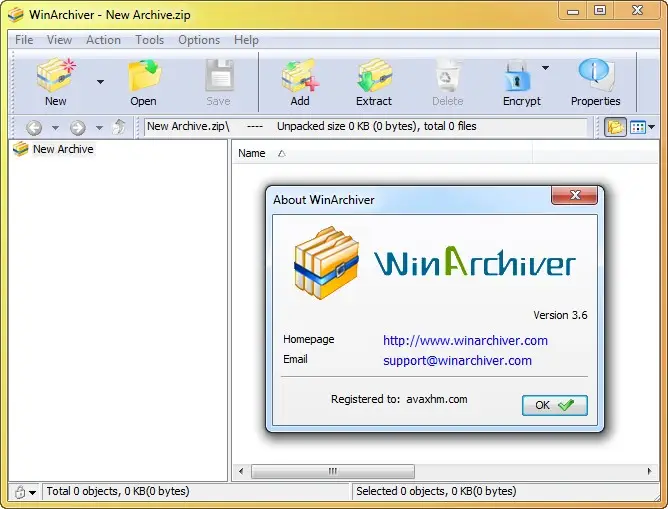Expand the New archive dropdown arrow
Viewport: 668px width, 509px height.
pyautogui.click(x=100, y=82)
